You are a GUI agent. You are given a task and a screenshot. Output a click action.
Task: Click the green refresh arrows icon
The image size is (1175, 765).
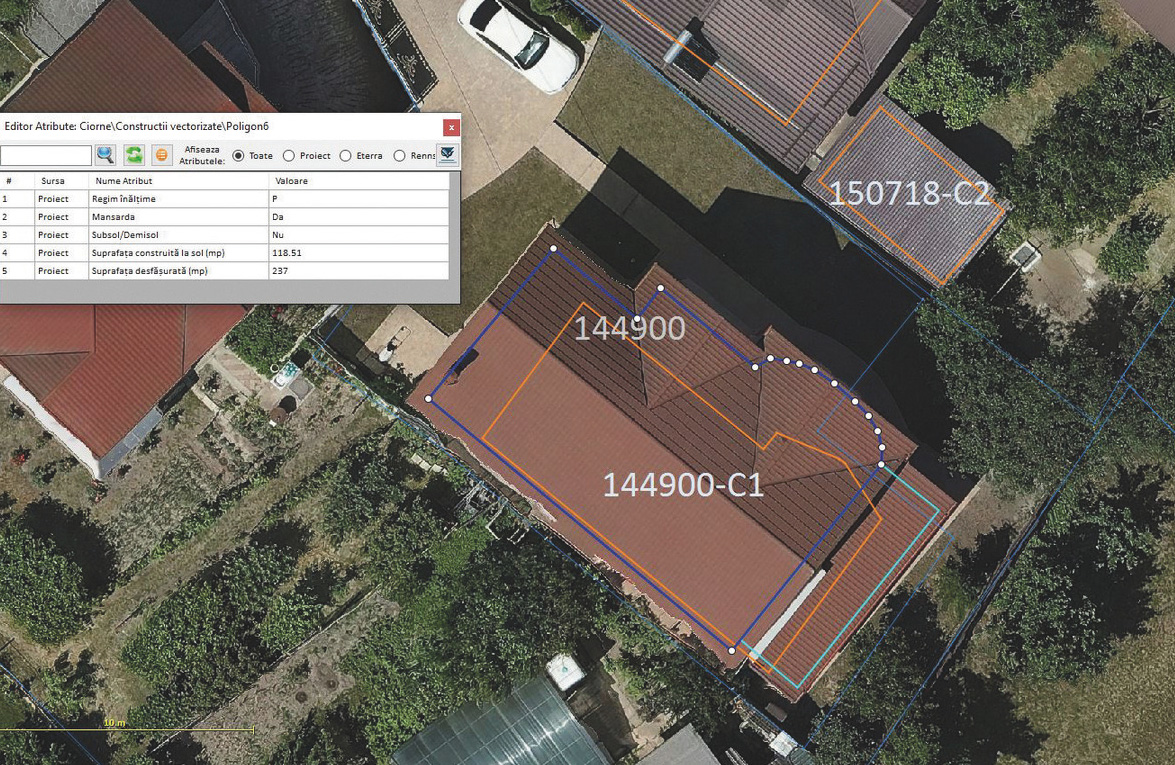134,155
